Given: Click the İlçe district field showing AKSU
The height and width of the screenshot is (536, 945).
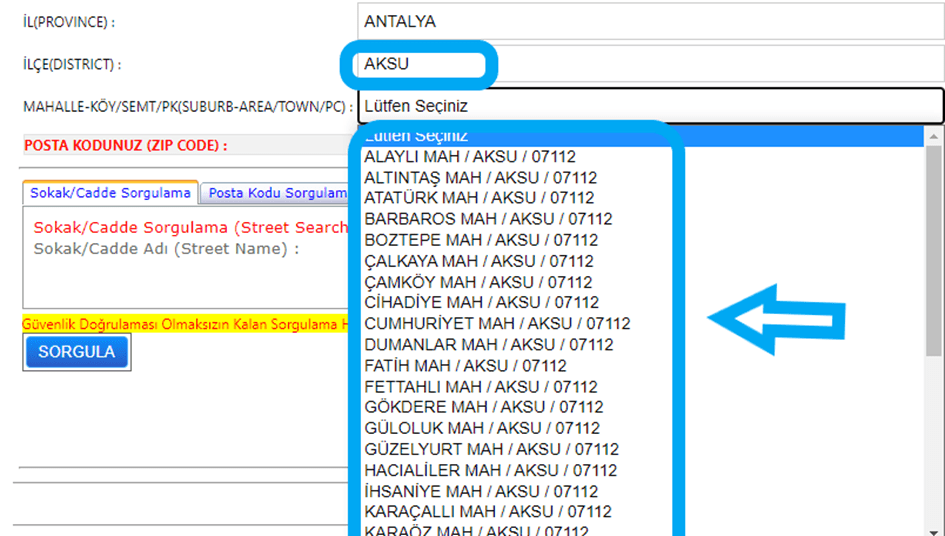Looking at the screenshot, I should pos(650,64).
